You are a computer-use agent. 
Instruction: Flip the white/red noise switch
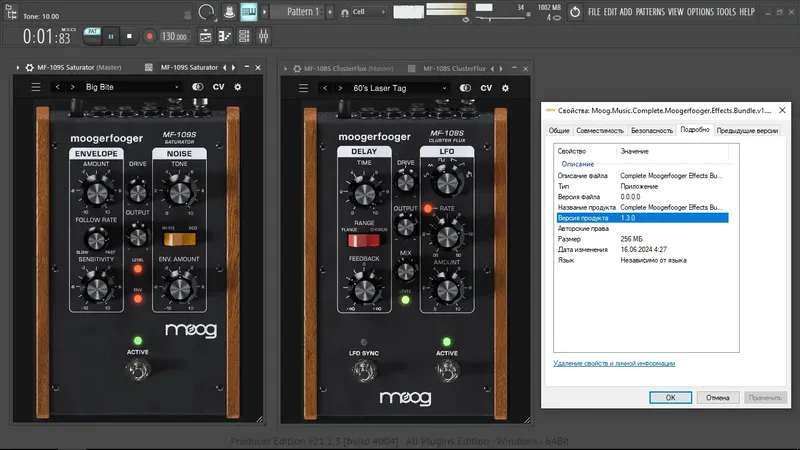(179, 239)
